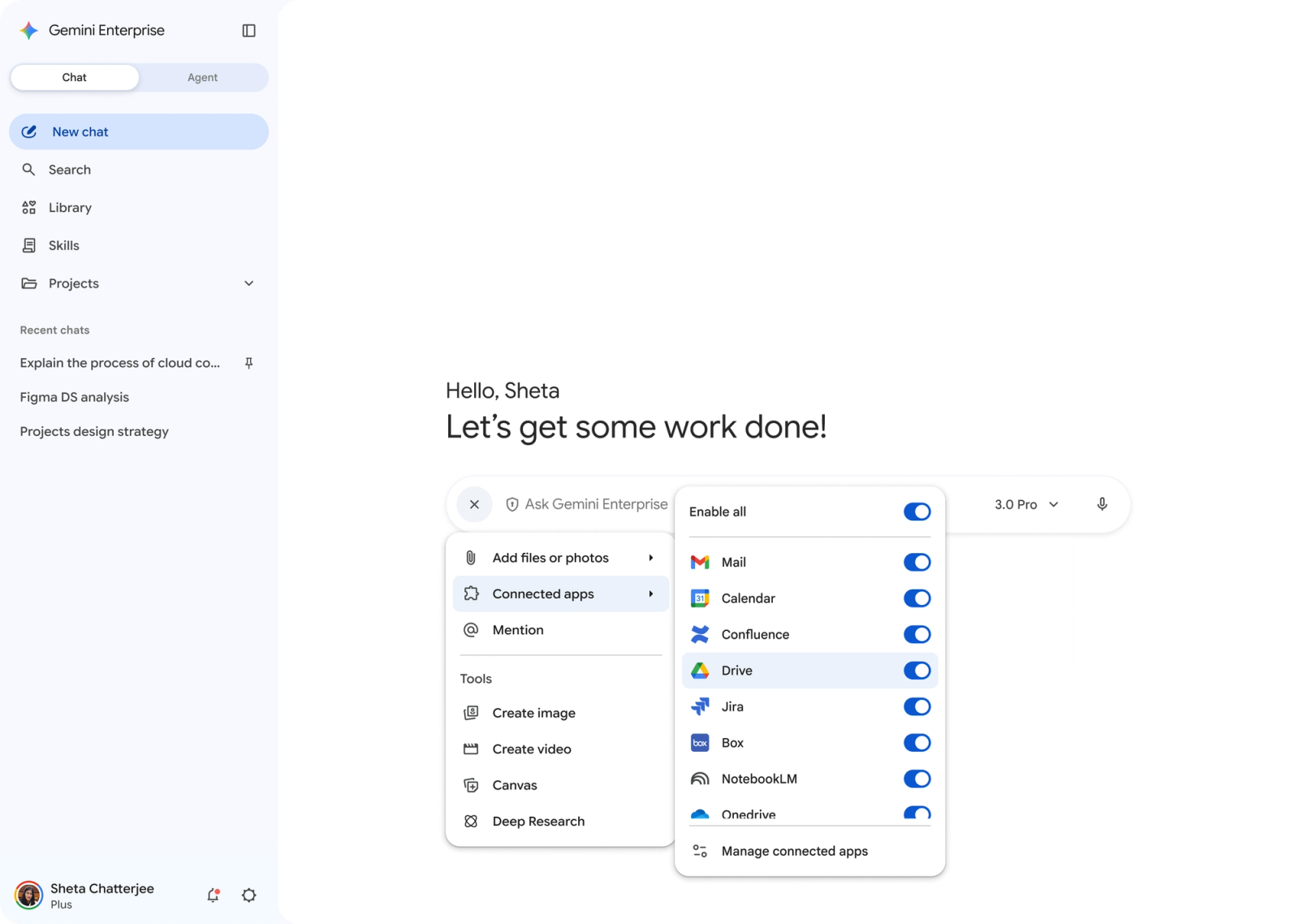Expand Connected apps submenu arrow
The image size is (1299, 924).
point(651,594)
